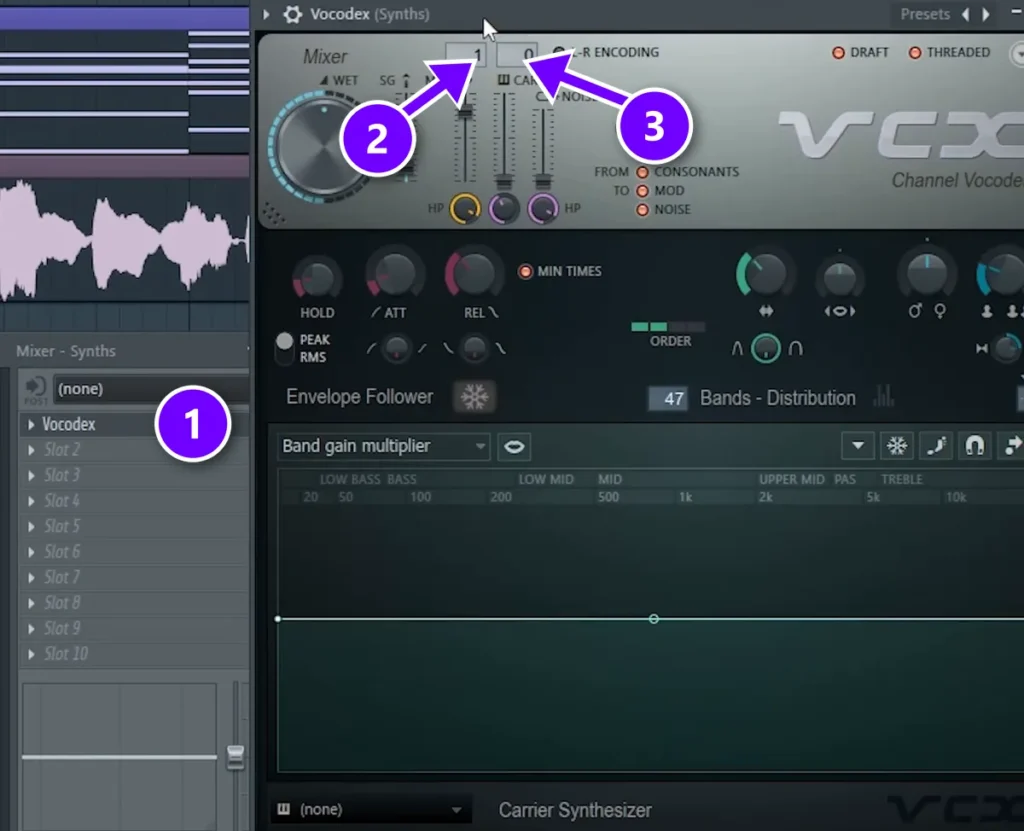Image resolution: width=1024 pixels, height=831 pixels.
Task: Click the mixer track volume fader handle
Action: coord(235,757)
